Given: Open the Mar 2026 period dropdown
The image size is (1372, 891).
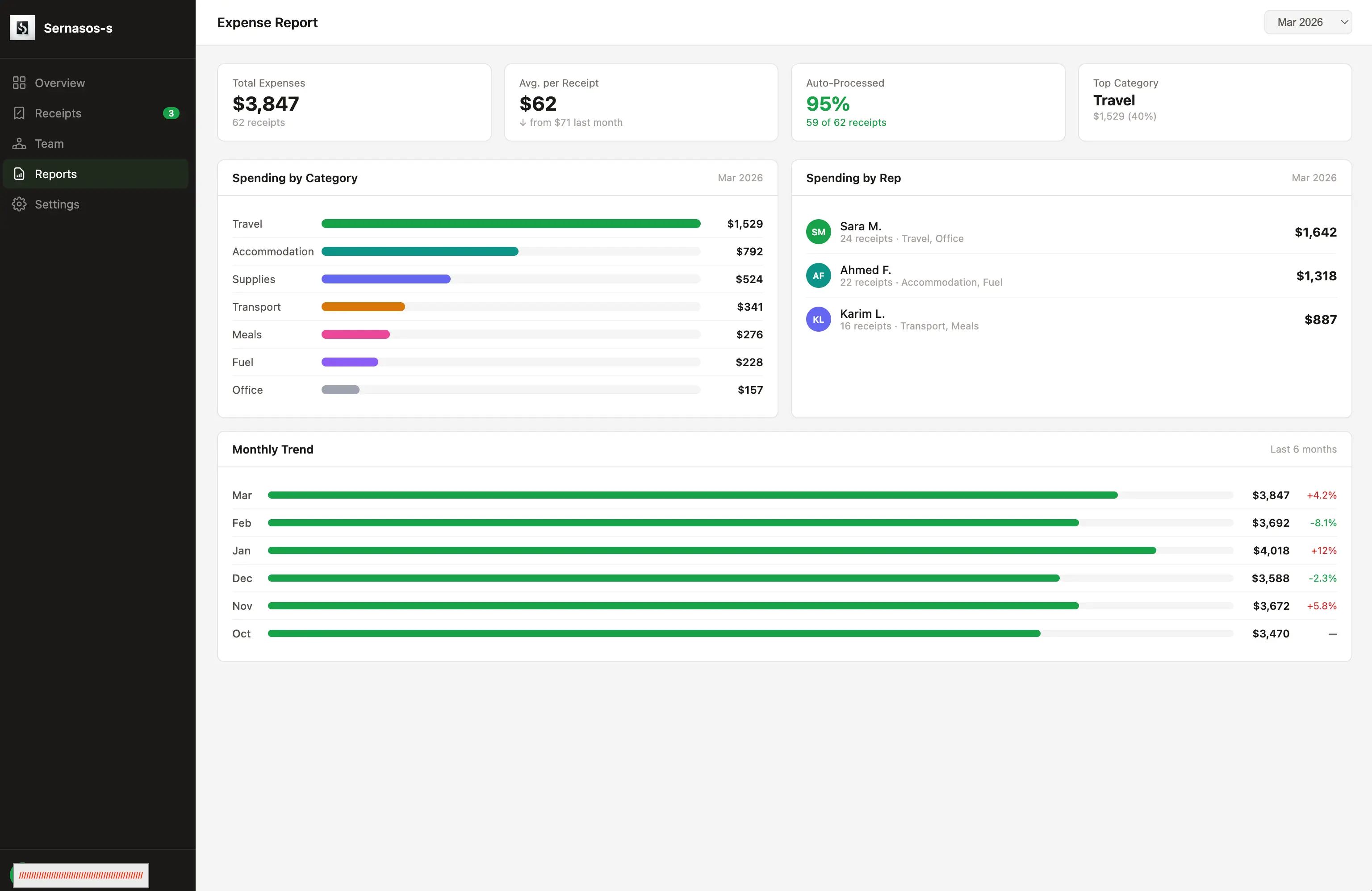Looking at the screenshot, I should (1307, 22).
